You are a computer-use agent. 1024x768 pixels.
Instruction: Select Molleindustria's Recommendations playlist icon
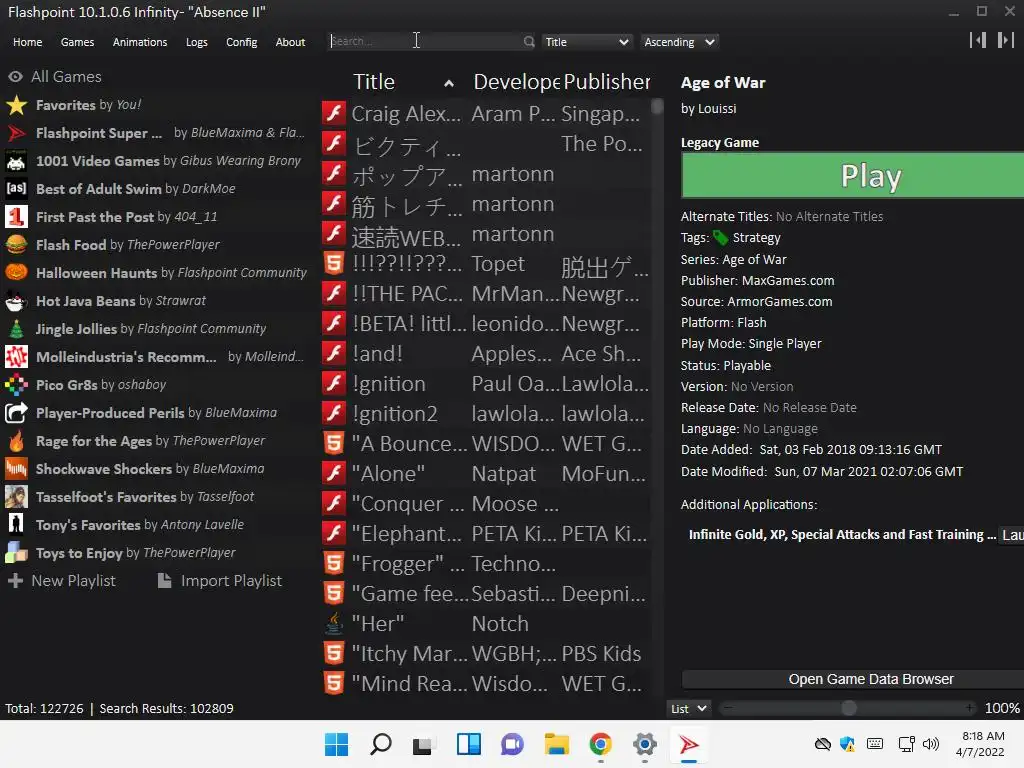pyautogui.click(x=16, y=357)
